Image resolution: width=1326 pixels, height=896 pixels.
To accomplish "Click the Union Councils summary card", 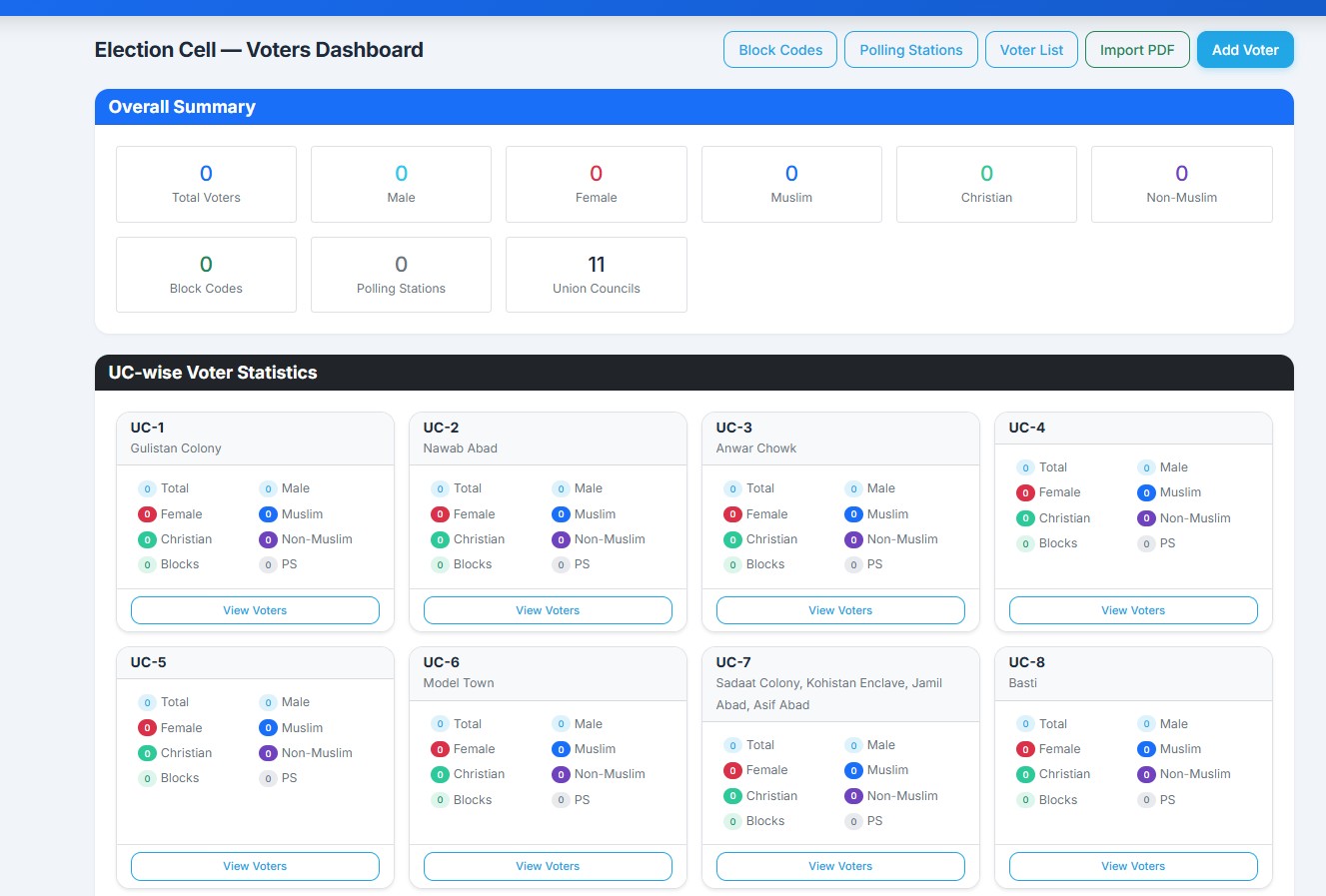I will point(596,274).
